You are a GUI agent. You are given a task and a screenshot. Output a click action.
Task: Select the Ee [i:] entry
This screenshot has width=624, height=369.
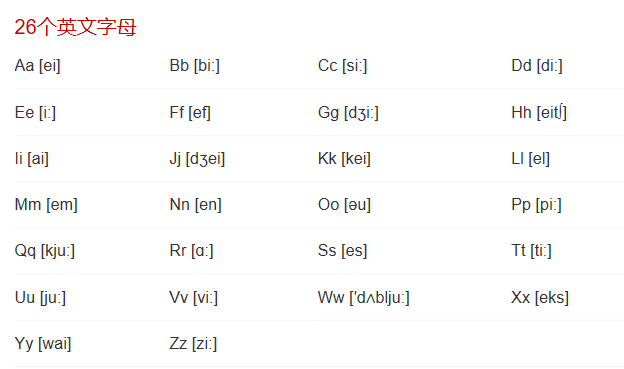(35, 113)
